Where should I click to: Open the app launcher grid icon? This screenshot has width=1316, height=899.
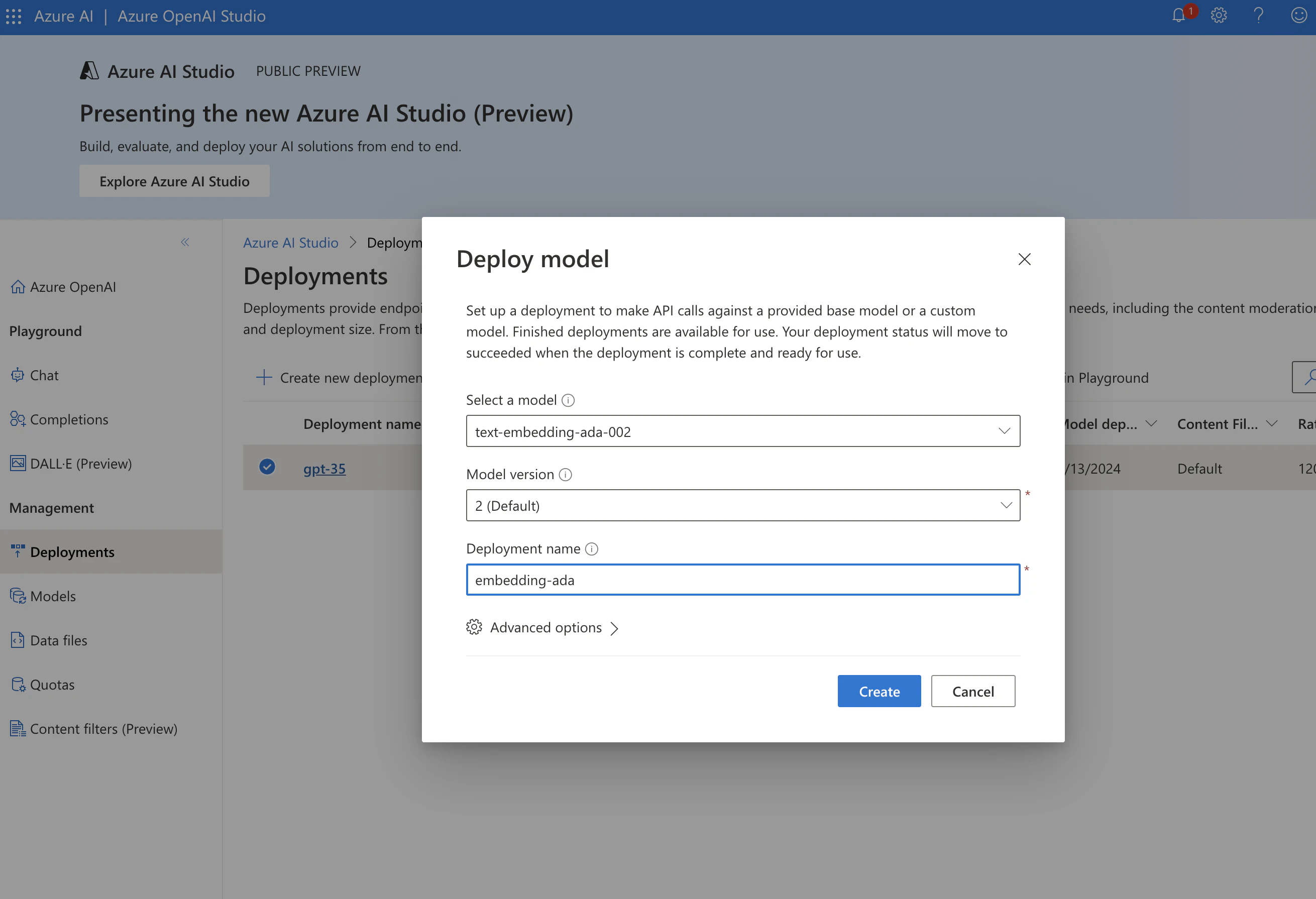(14, 17)
